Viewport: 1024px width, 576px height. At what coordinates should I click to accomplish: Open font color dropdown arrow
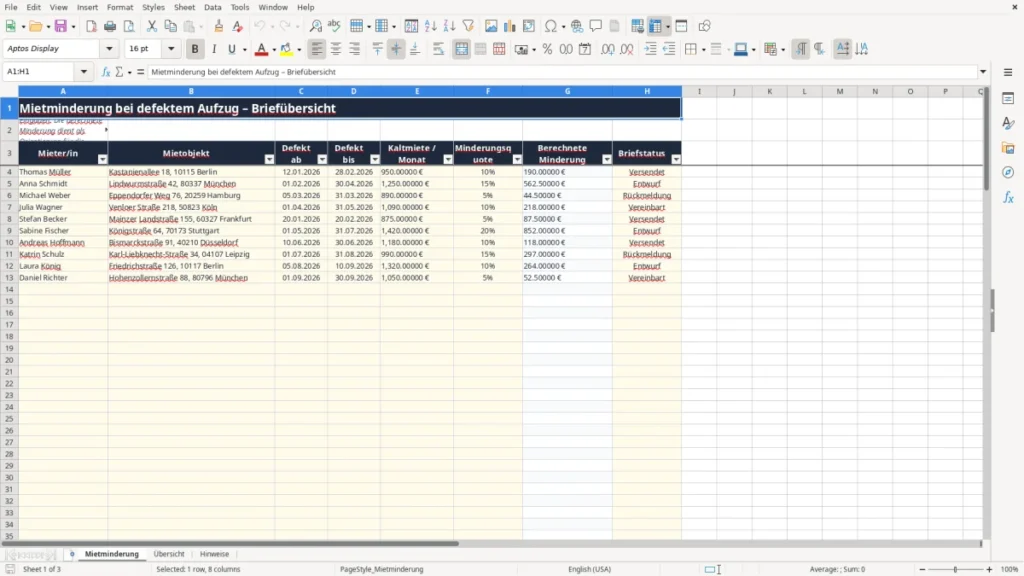click(274, 50)
